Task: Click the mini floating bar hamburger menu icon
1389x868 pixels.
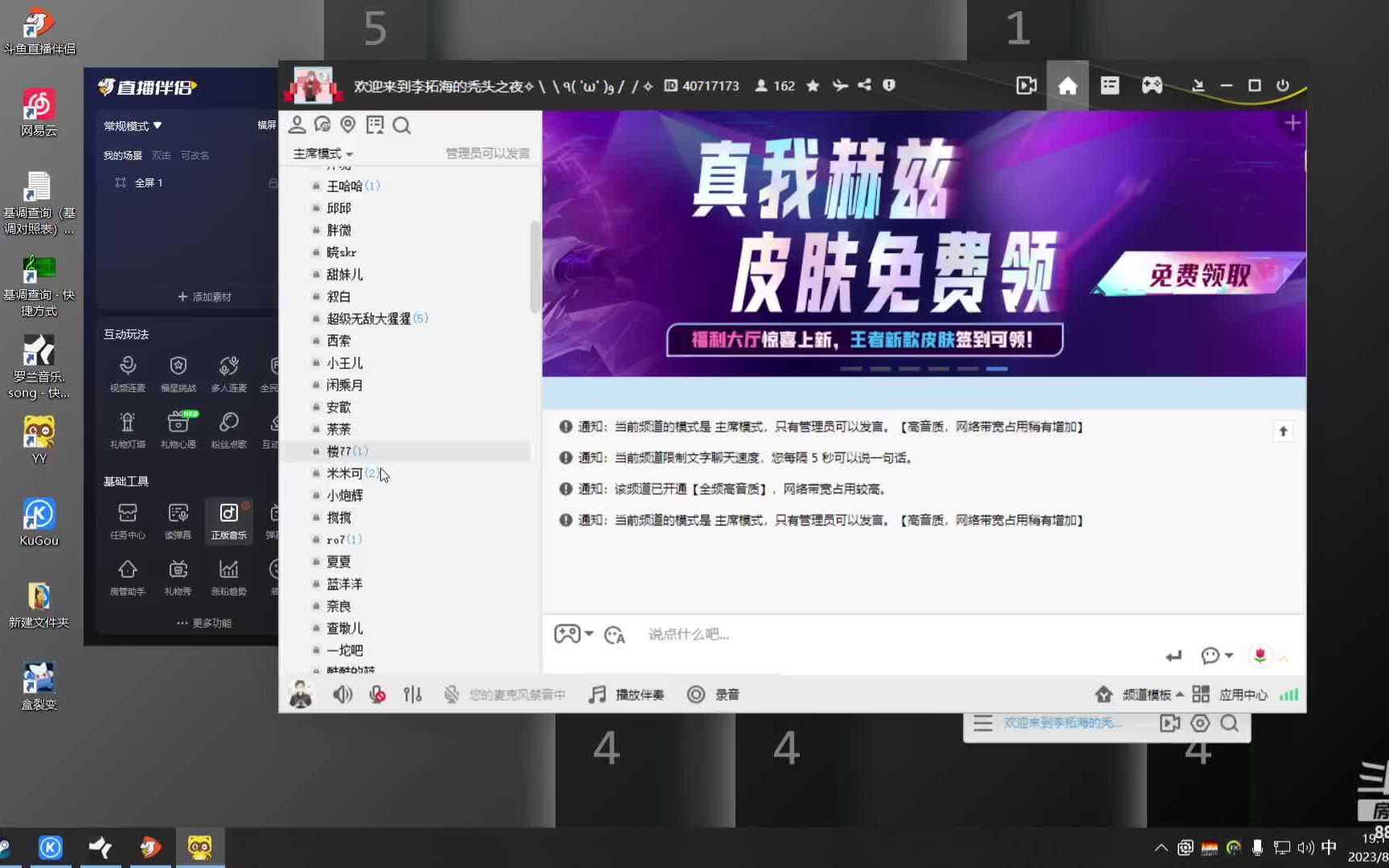Action: pyautogui.click(x=982, y=723)
